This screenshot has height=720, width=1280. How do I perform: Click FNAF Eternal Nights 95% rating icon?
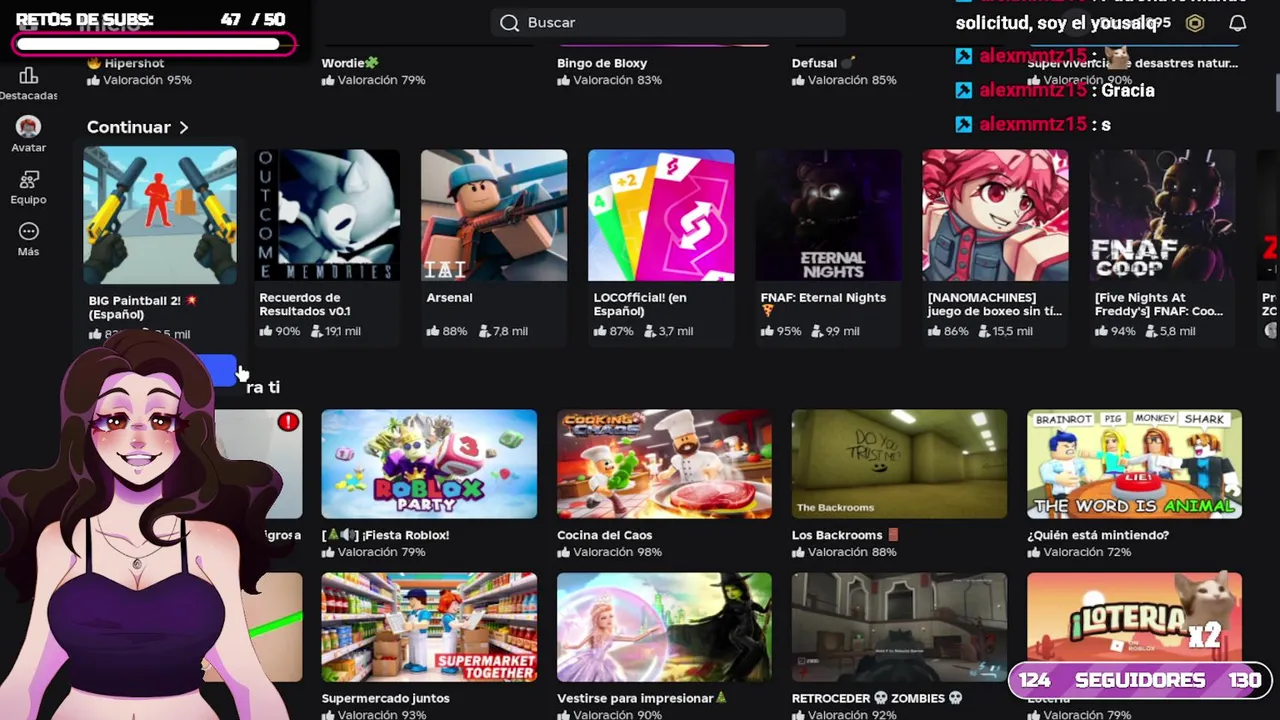(x=766, y=331)
